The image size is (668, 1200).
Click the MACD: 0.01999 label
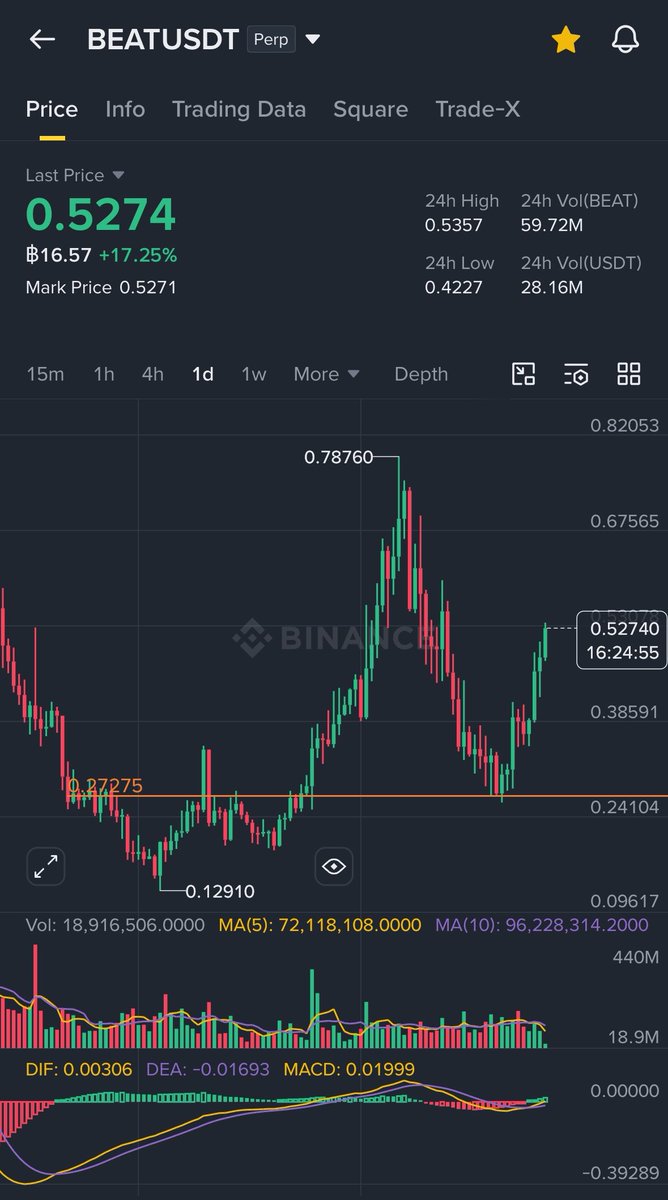point(349,1070)
